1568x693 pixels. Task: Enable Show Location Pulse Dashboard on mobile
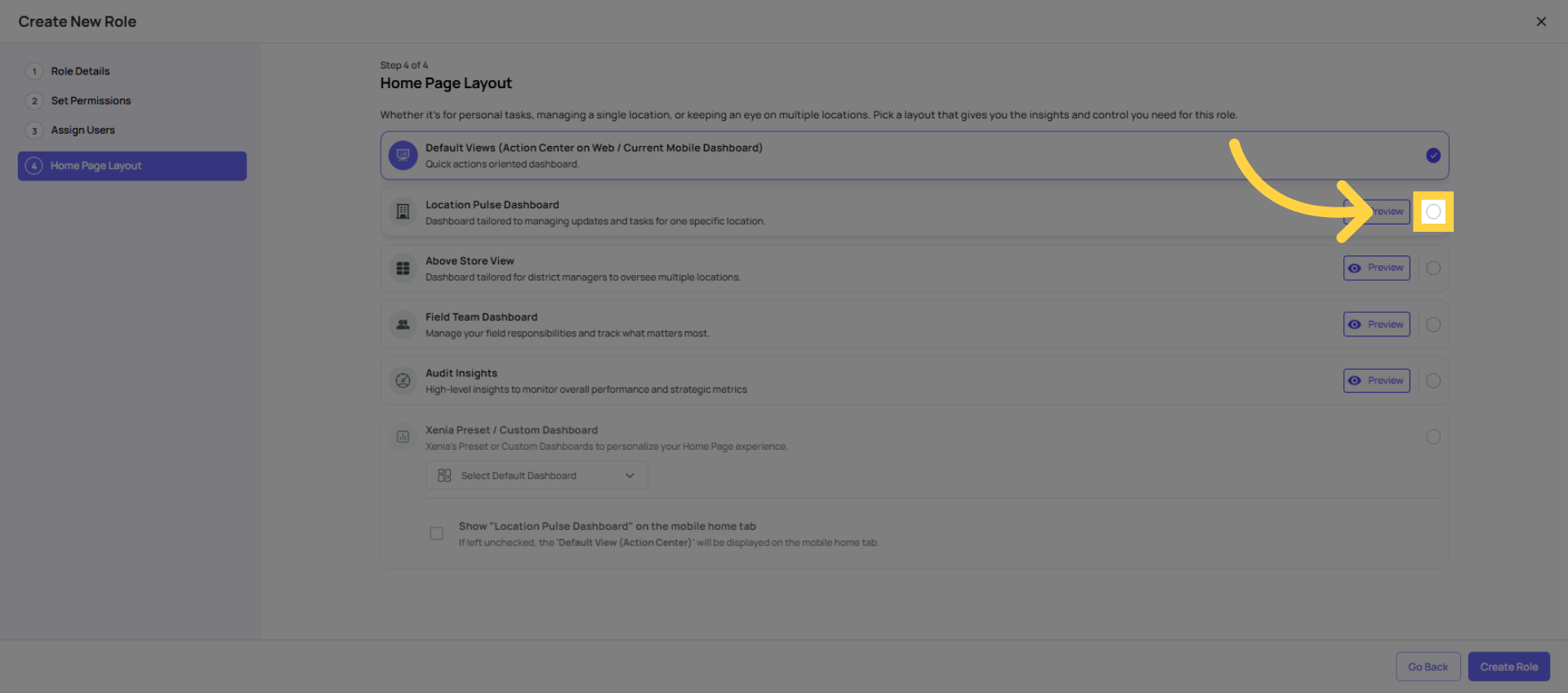[x=437, y=533]
